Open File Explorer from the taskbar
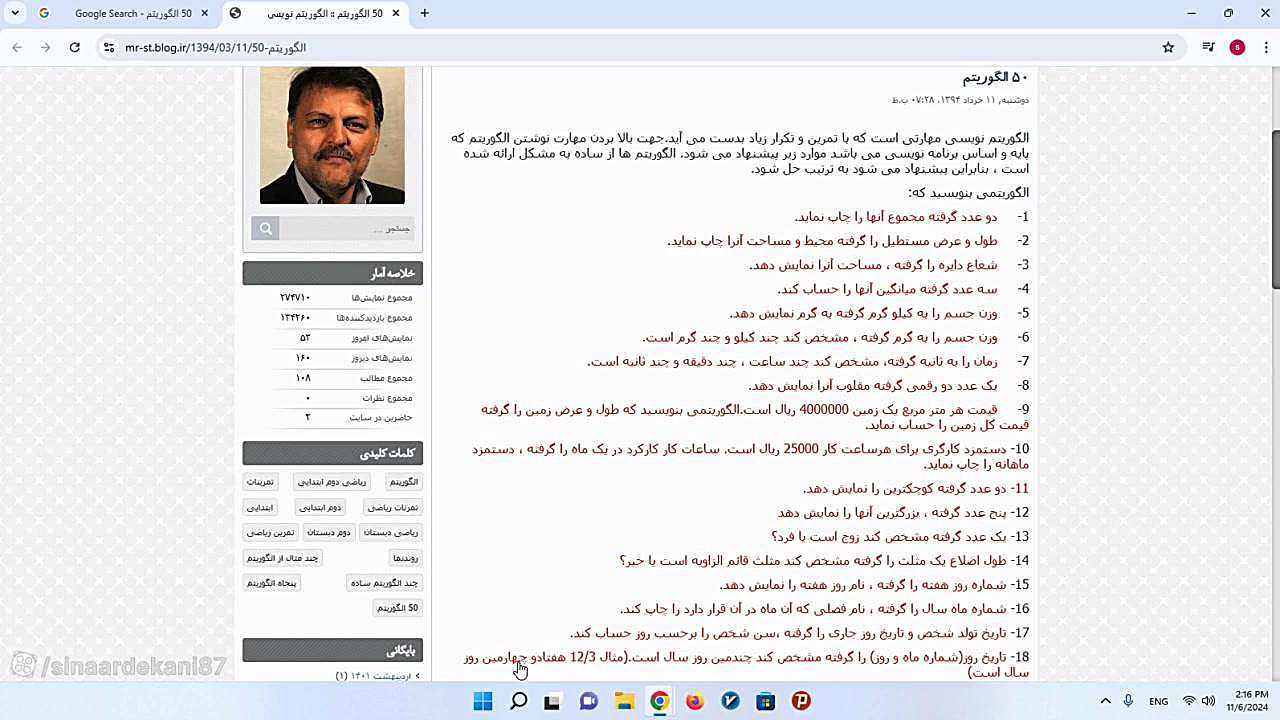1280x720 pixels. click(x=624, y=701)
